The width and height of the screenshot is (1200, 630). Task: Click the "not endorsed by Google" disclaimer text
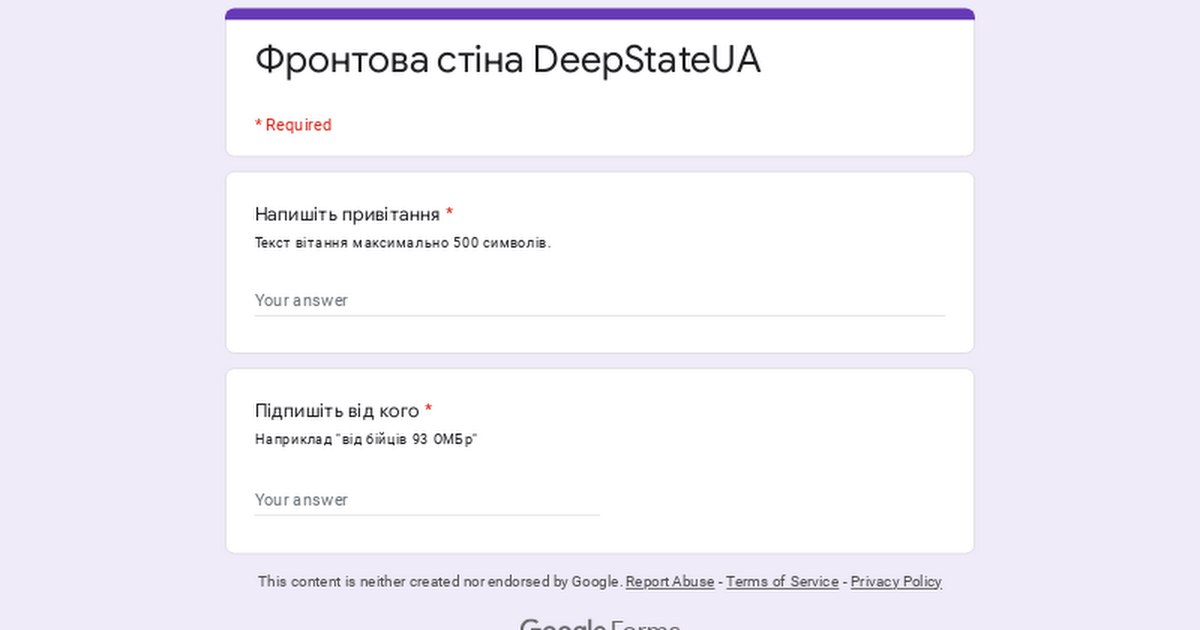[440, 582]
